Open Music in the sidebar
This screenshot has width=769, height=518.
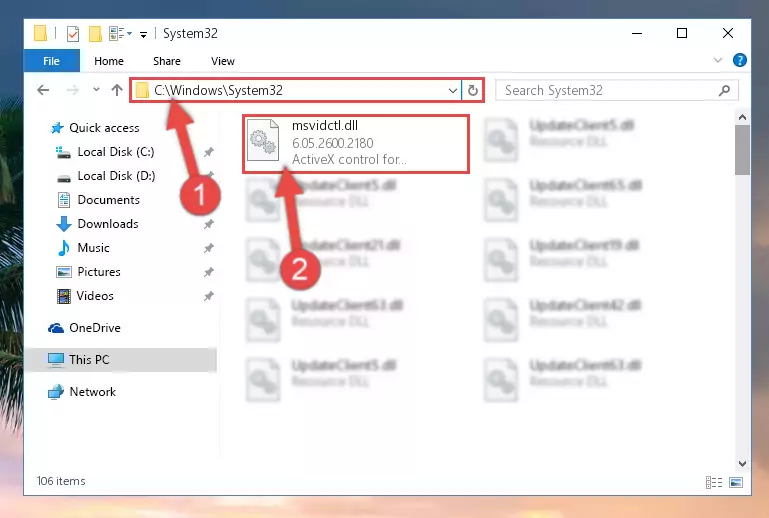93,248
